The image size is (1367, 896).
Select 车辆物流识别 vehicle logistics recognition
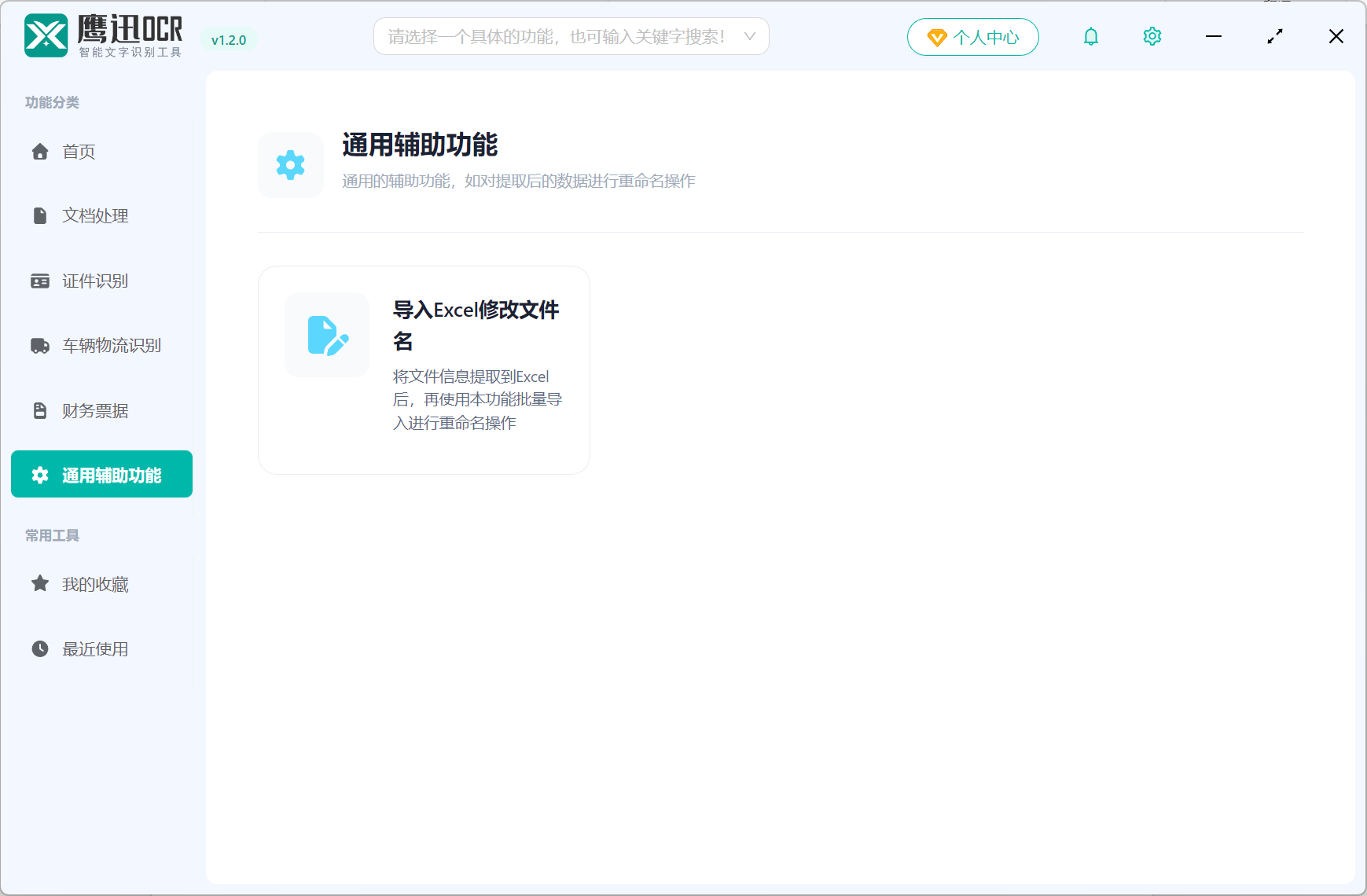pos(111,346)
